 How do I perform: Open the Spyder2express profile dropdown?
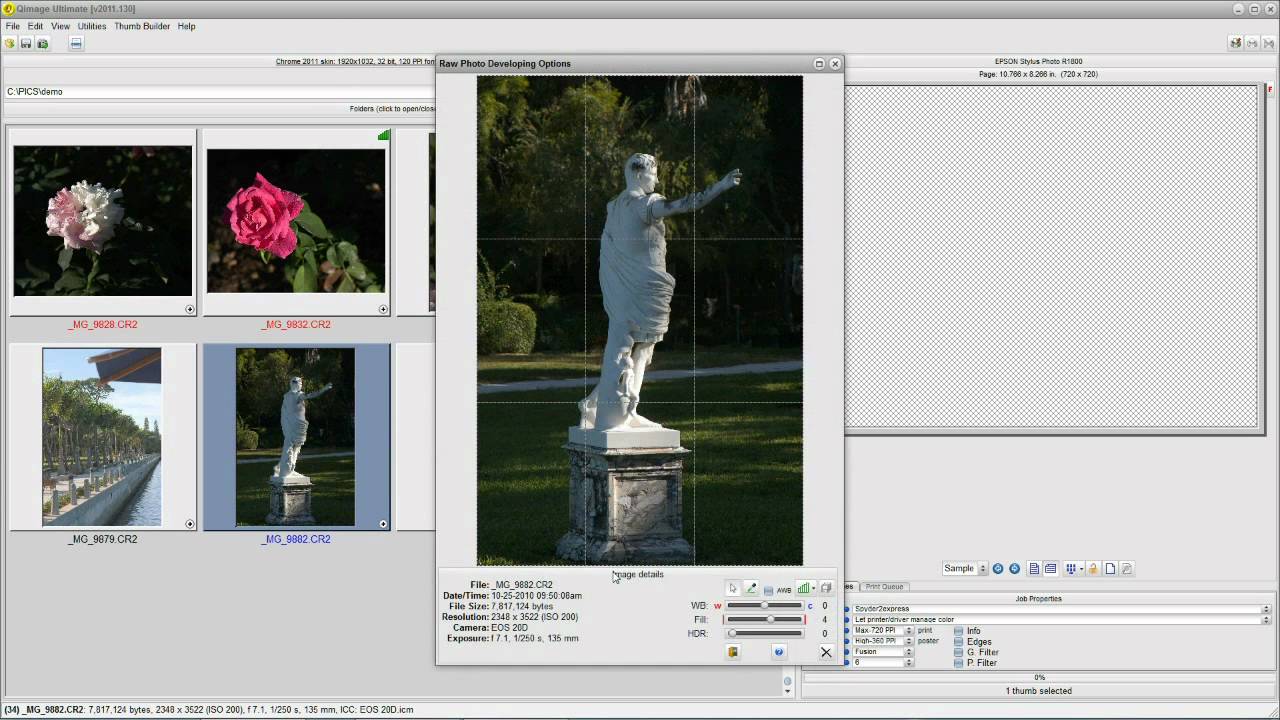[x=1061, y=609]
